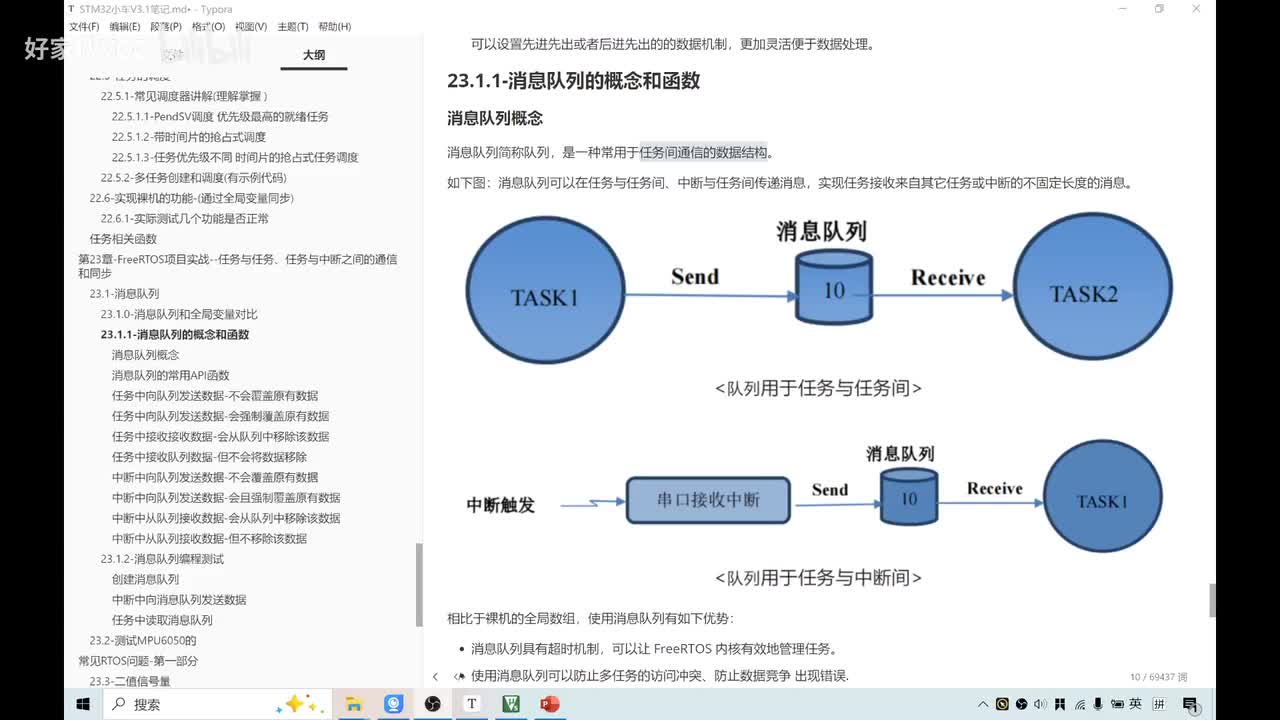Open the green spreadsheet app in taskbar
The image size is (1280, 720).
point(510,704)
